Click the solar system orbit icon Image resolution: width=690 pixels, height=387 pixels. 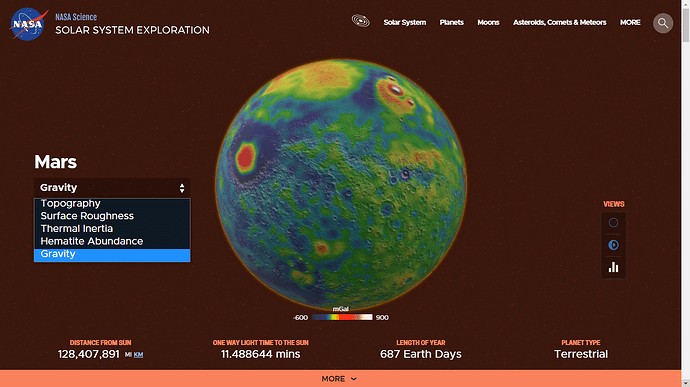(360, 21)
